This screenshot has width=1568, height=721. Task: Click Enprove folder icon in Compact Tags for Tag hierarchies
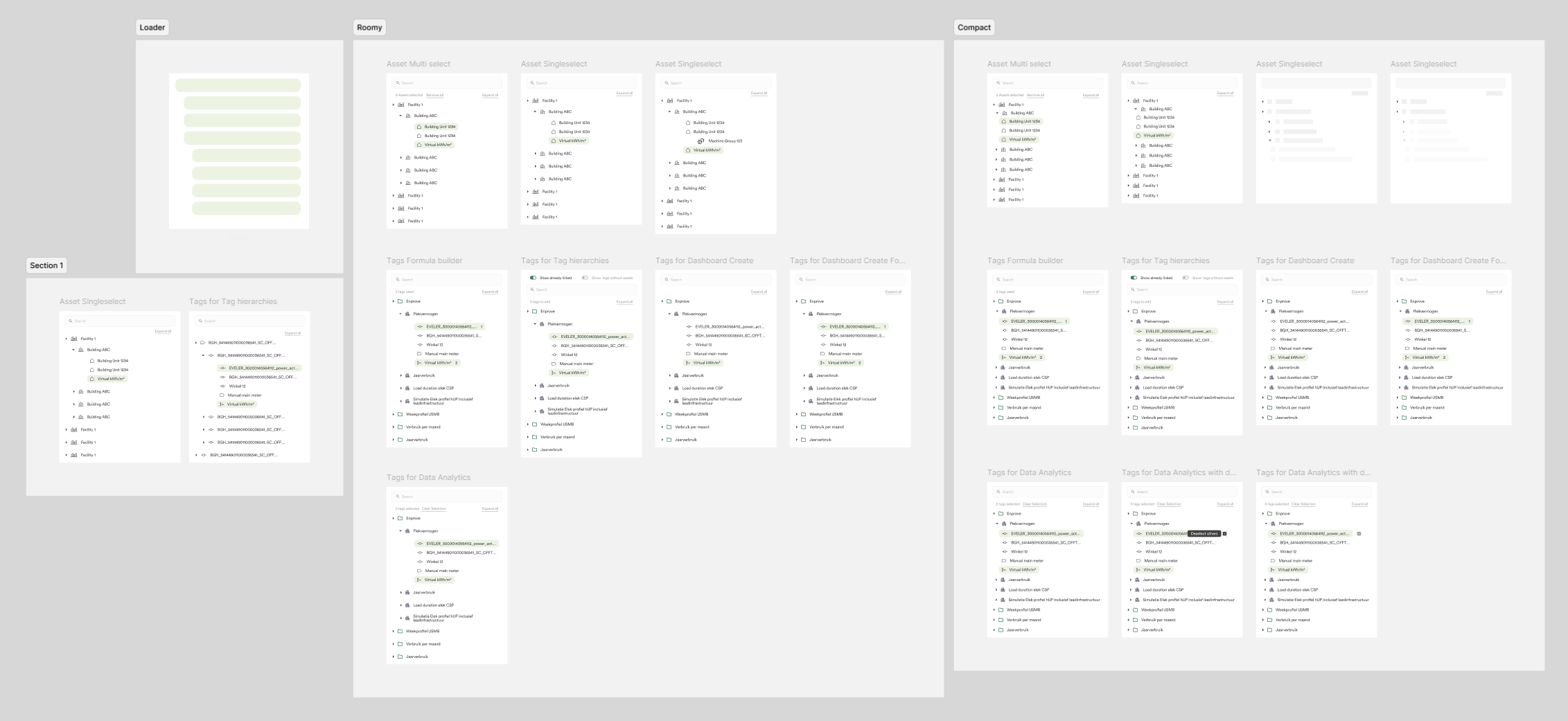pyautogui.click(x=1135, y=311)
